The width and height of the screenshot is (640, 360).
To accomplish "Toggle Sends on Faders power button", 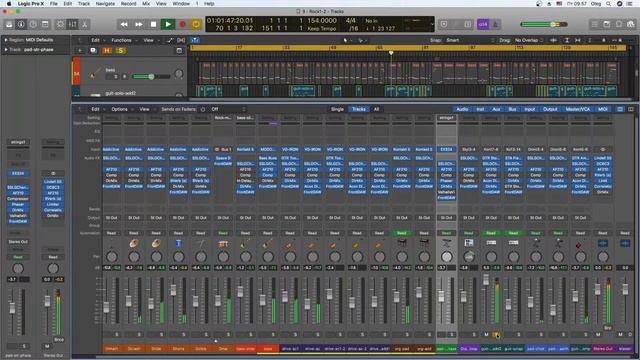I will pos(202,109).
